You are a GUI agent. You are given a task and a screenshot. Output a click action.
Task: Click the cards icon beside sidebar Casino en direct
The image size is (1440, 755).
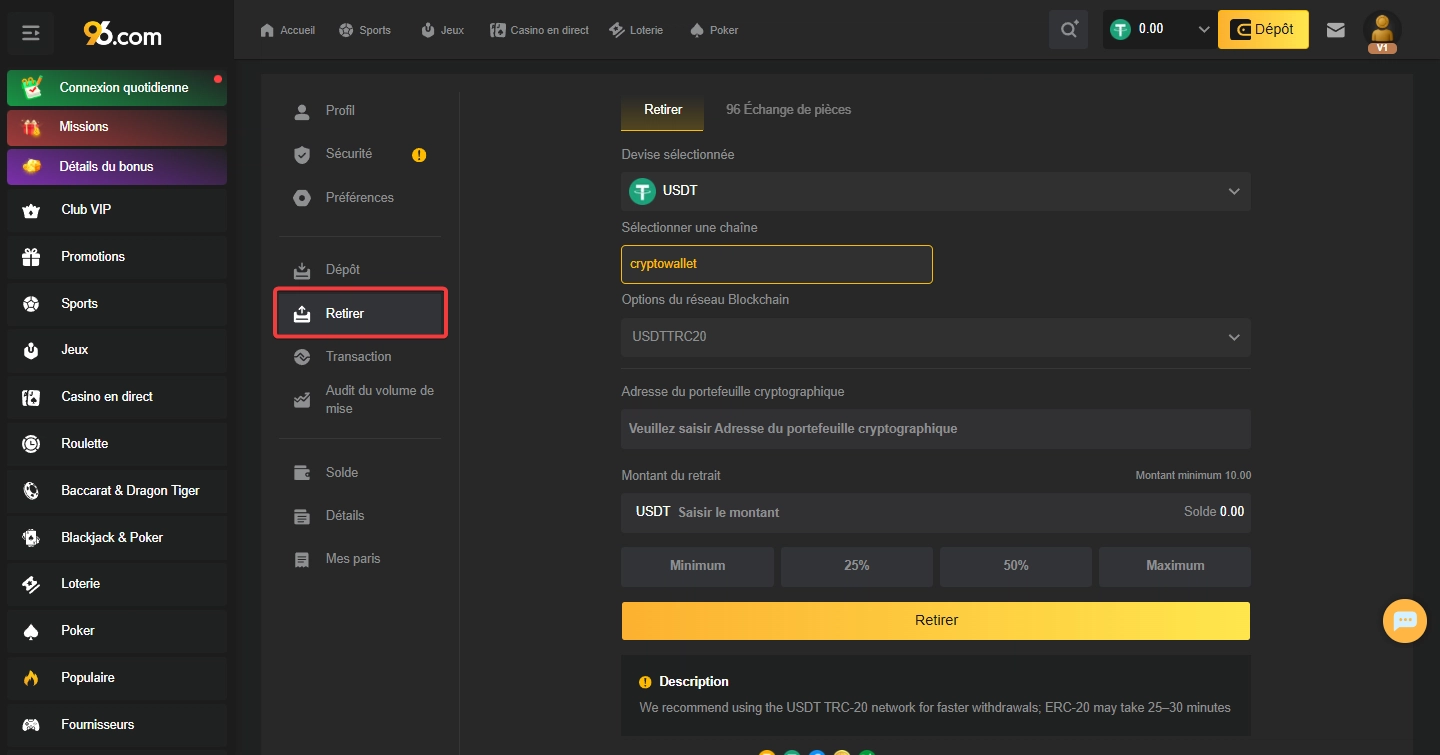(x=31, y=397)
